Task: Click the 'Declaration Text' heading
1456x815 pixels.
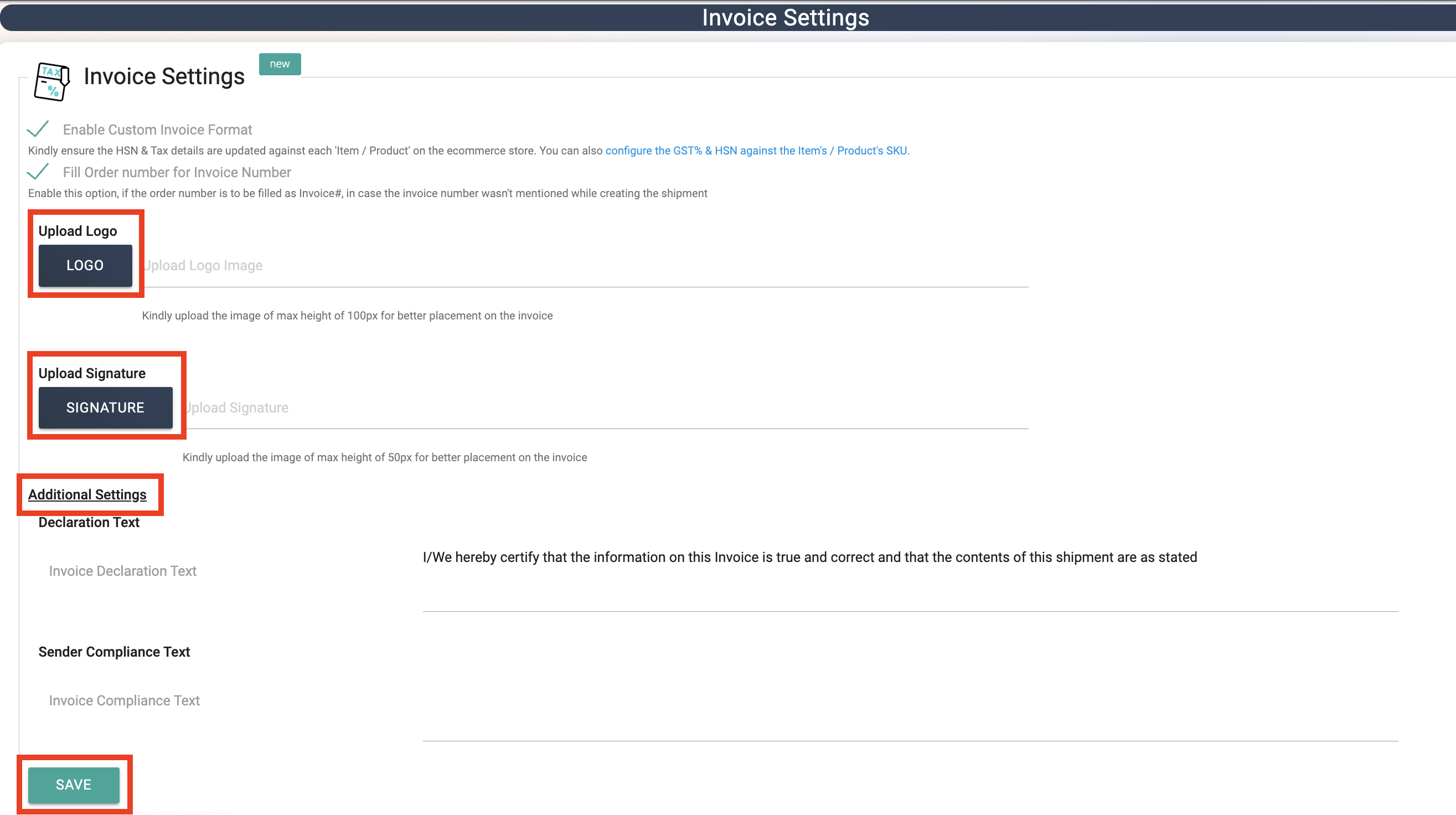Action: (89, 522)
